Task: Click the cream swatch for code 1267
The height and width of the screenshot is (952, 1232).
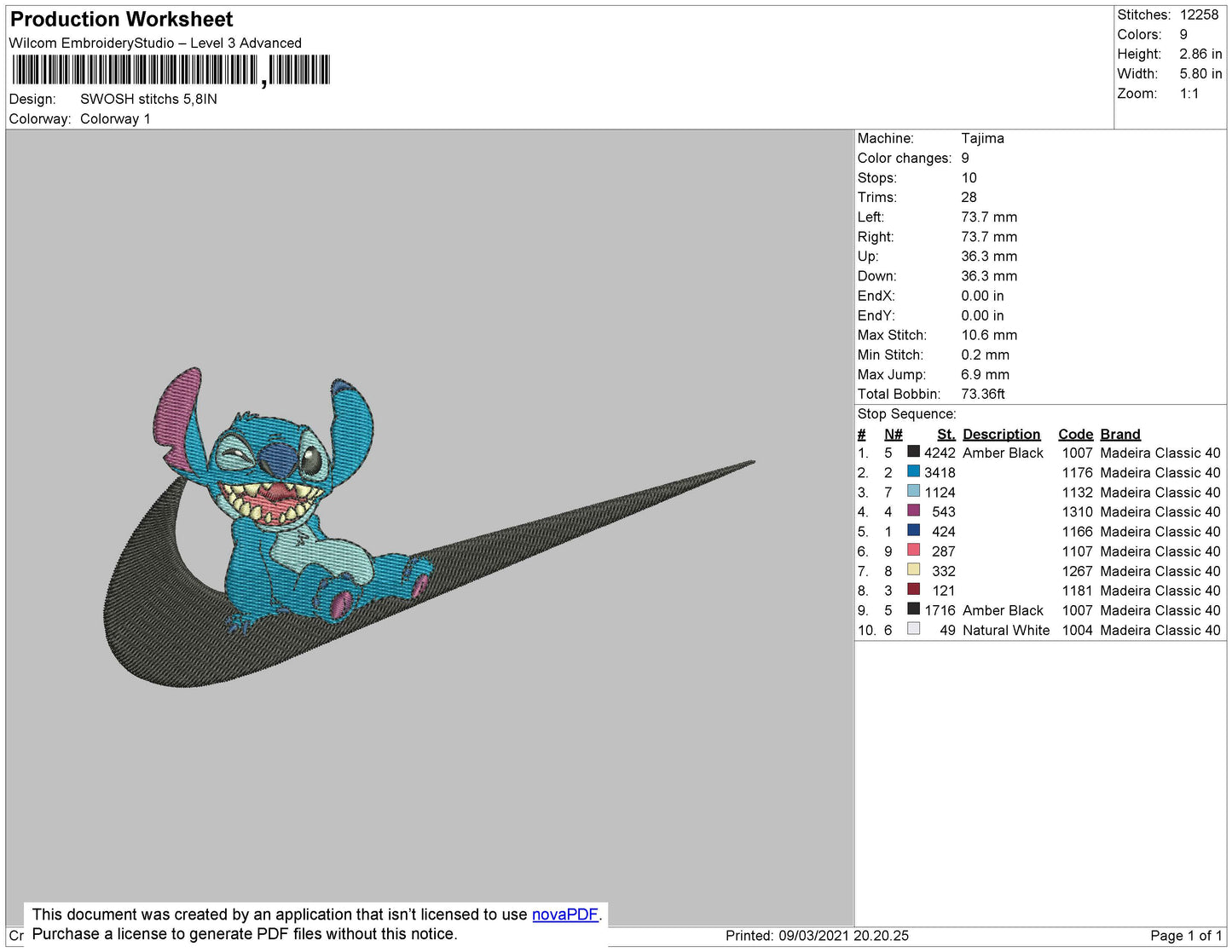Action: point(913,569)
